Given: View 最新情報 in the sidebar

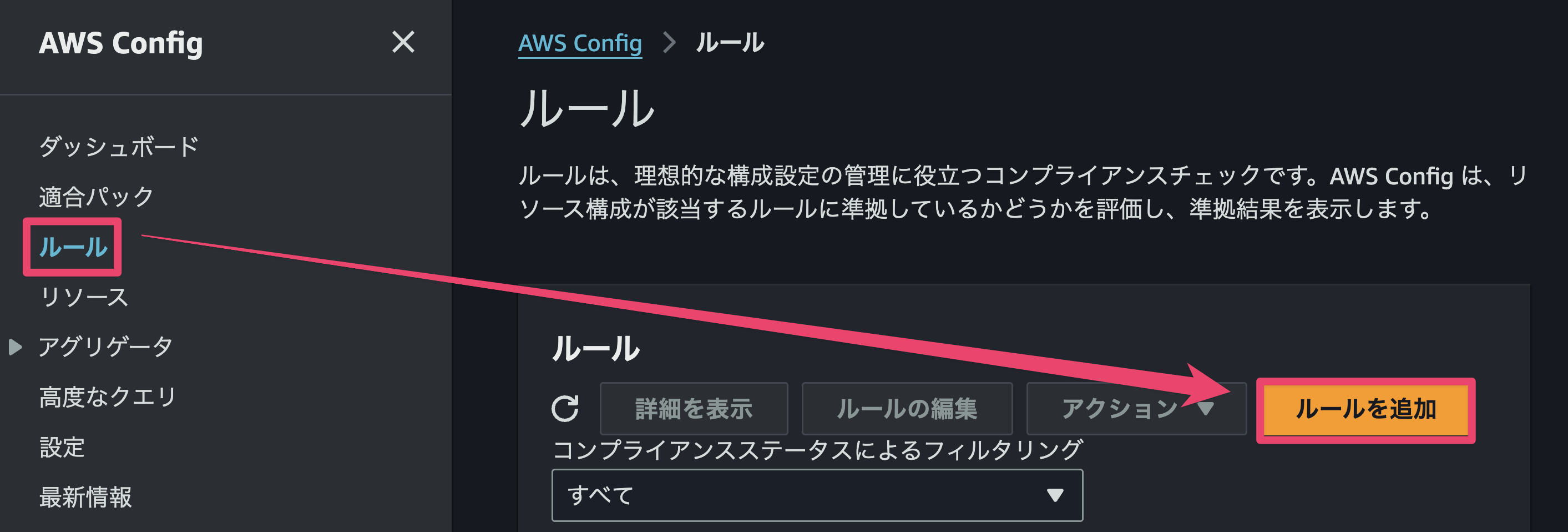Looking at the screenshot, I should coord(85,496).
